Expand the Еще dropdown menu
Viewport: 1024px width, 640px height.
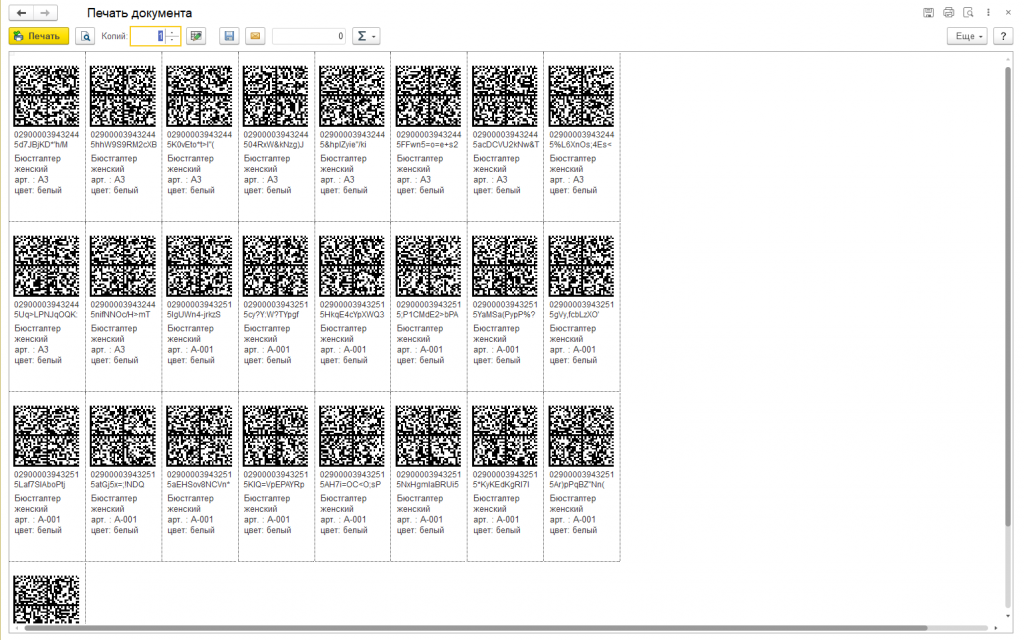point(966,36)
